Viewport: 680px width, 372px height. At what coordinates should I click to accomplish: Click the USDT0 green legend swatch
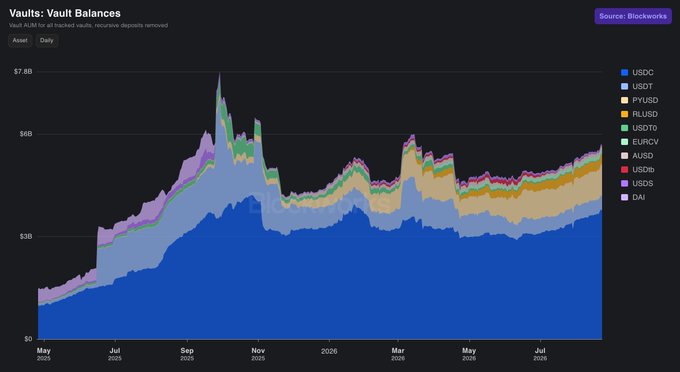(x=624, y=128)
